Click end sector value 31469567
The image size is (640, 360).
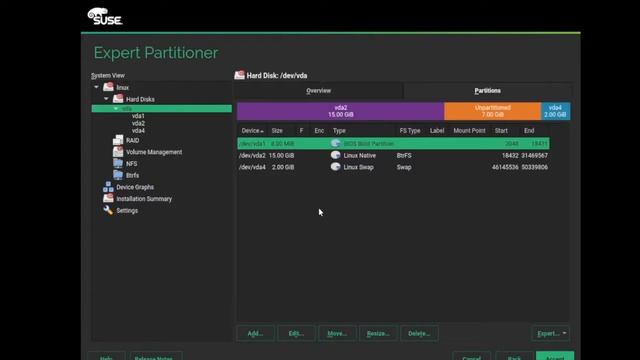pos(534,156)
